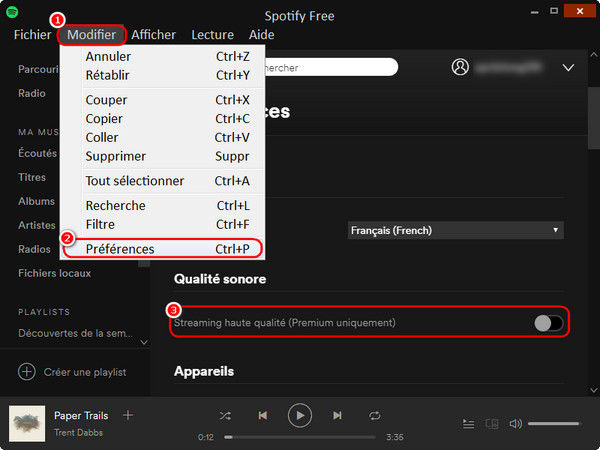Screen dimensions: 600x450
Task: Open Radio in the sidebar
Action: 32,93
